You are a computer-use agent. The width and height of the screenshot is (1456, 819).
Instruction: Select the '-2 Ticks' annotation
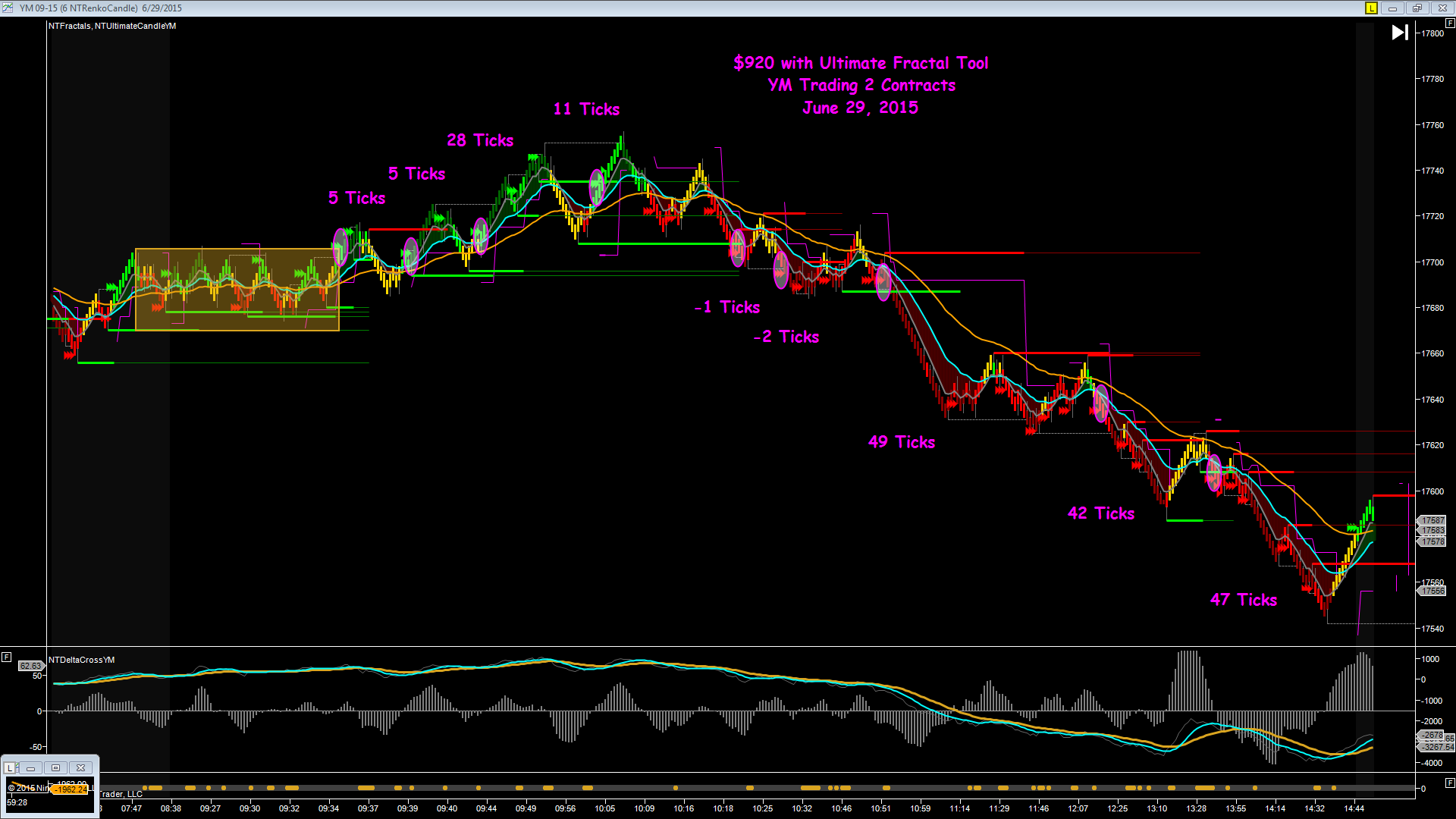[x=786, y=337]
